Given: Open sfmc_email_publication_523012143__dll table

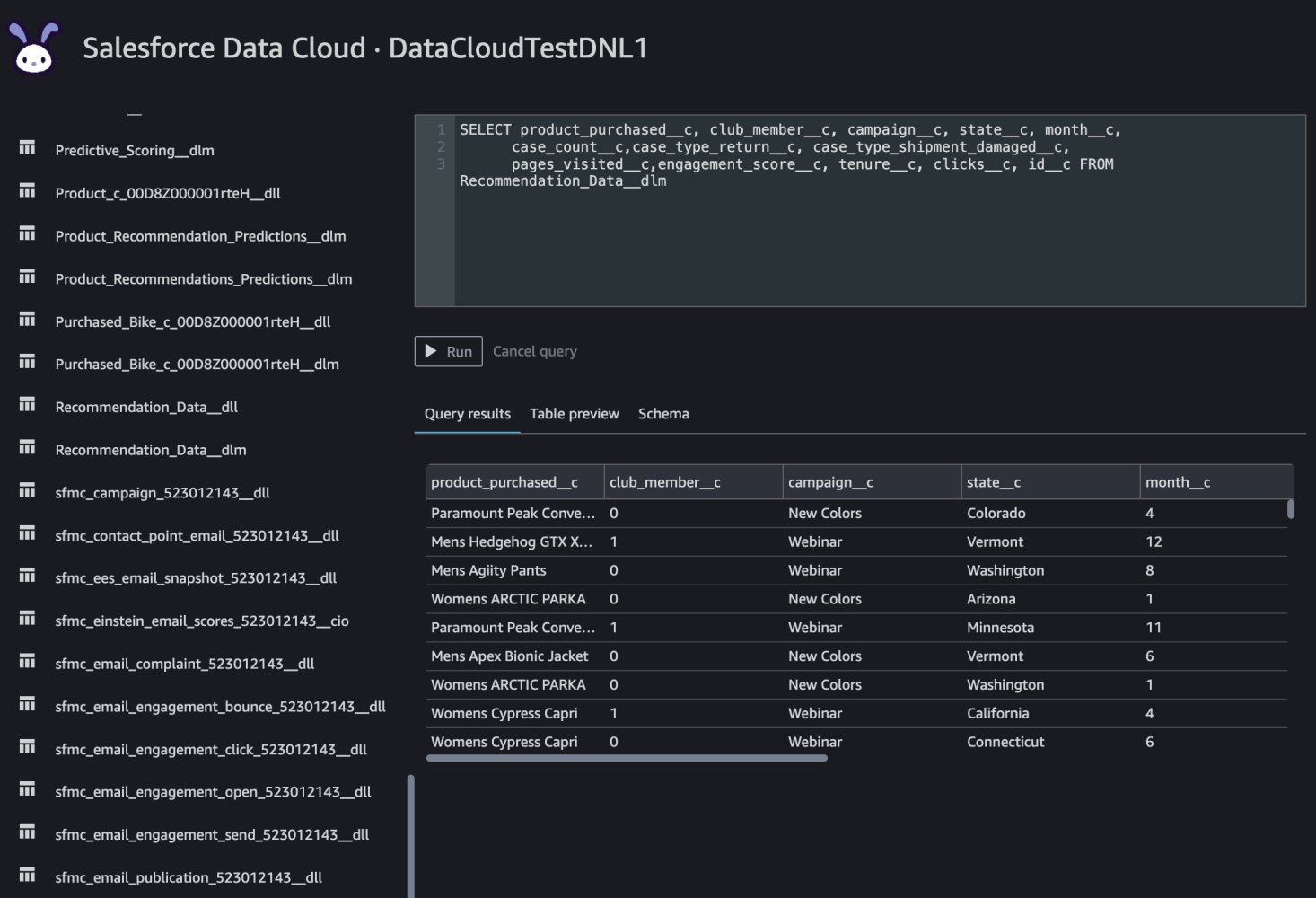Looking at the screenshot, I should coord(189,877).
